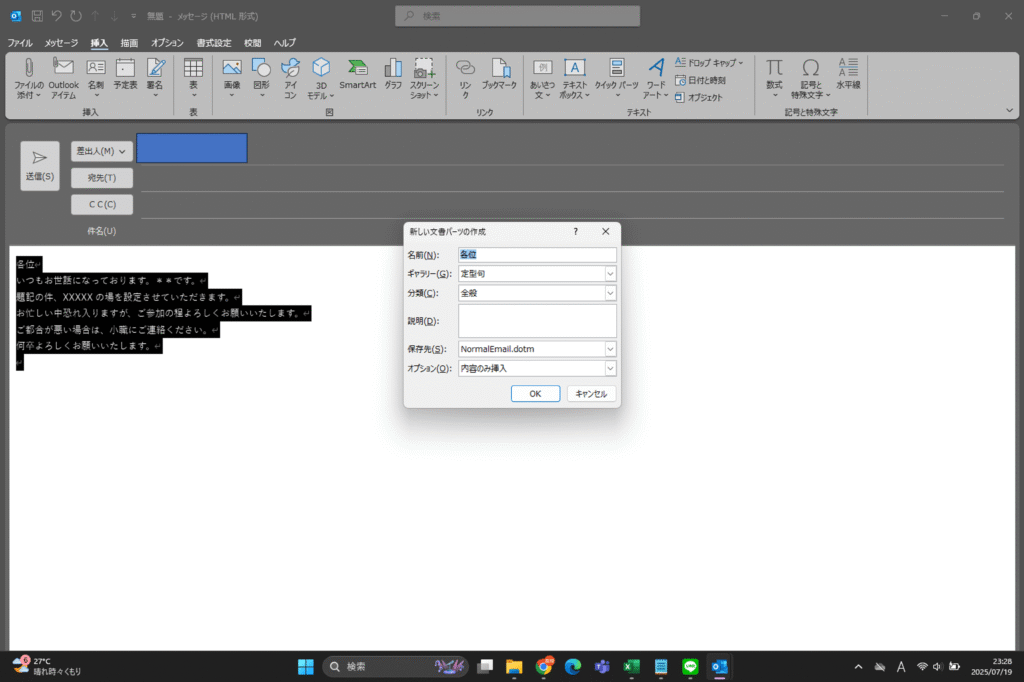Open the greeting text (あいさつ文) menu

[x=542, y=78]
